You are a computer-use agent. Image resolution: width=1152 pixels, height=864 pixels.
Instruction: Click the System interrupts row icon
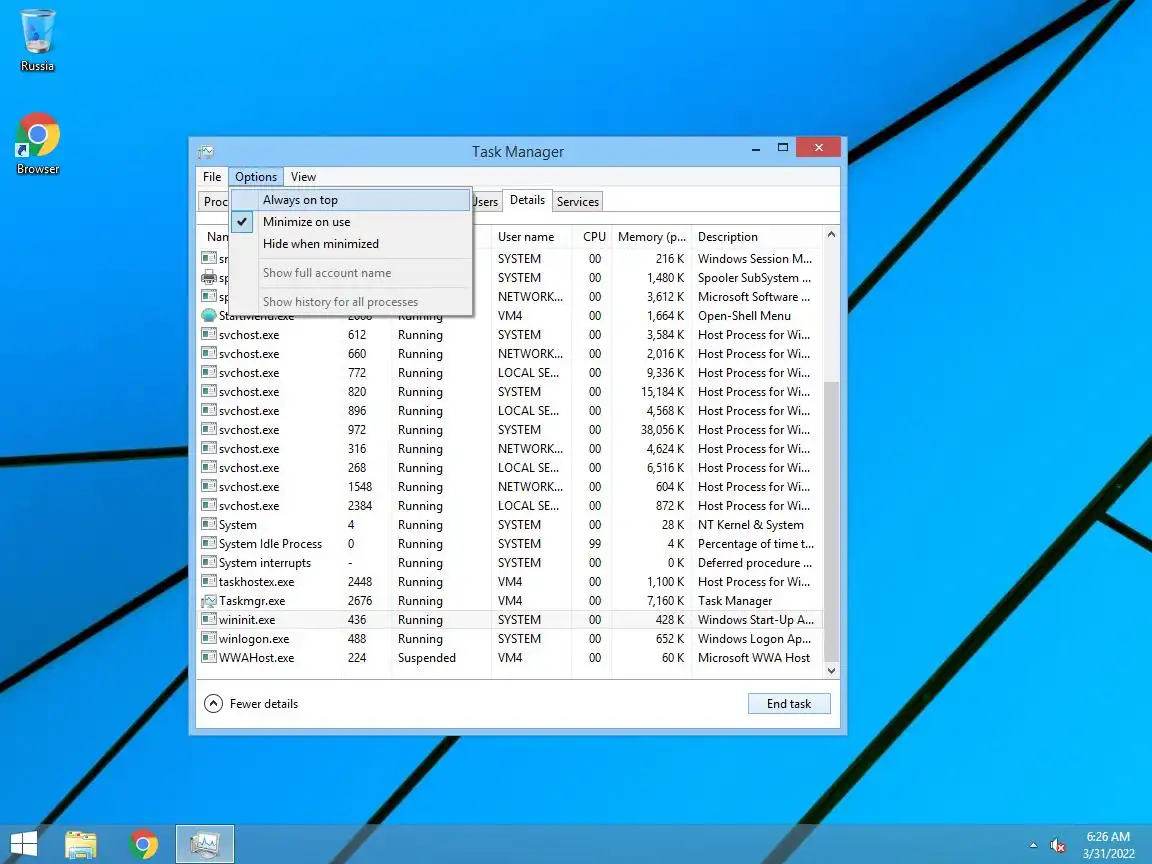tap(209, 563)
